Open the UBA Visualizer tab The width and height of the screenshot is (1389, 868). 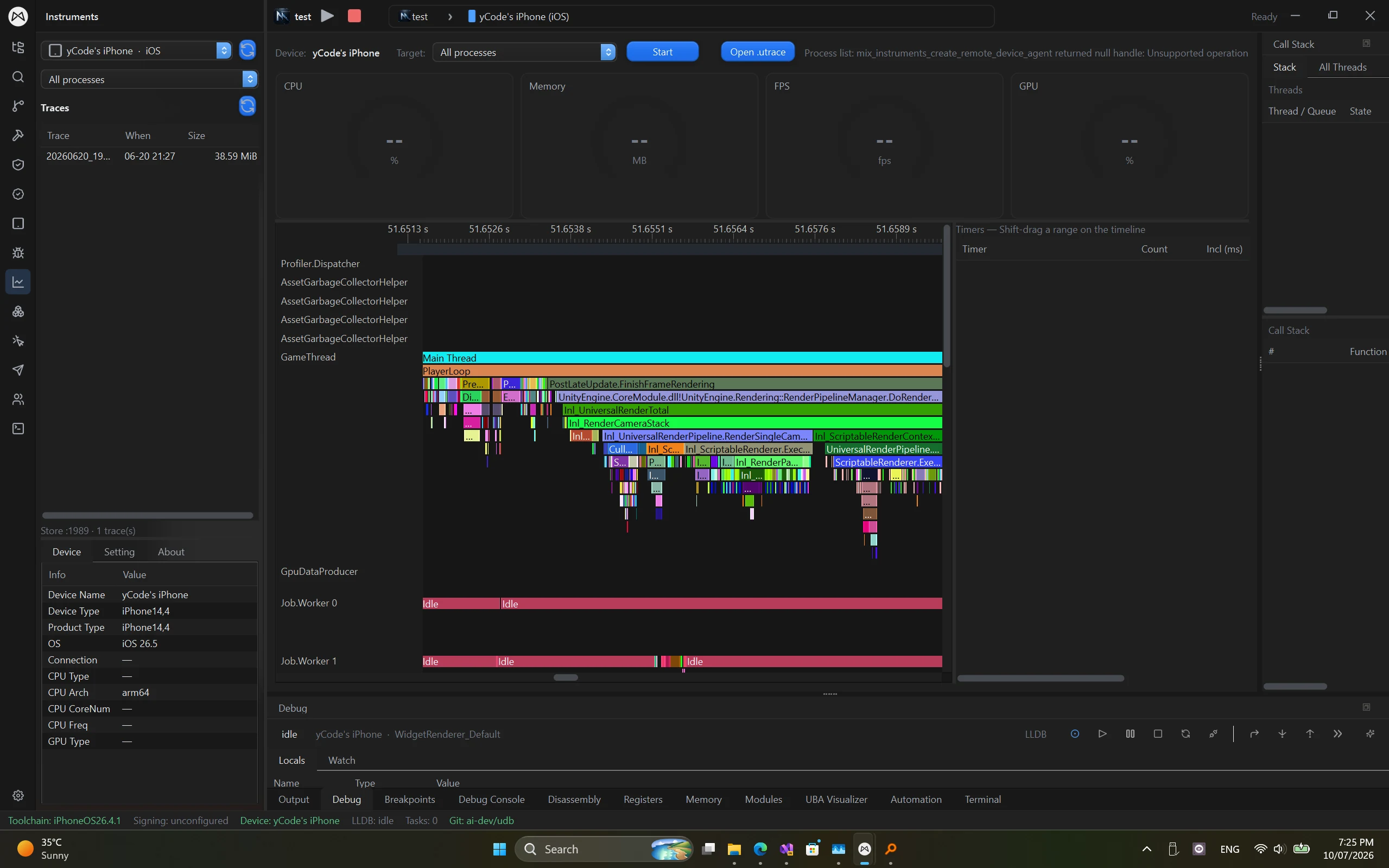[836, 799]
